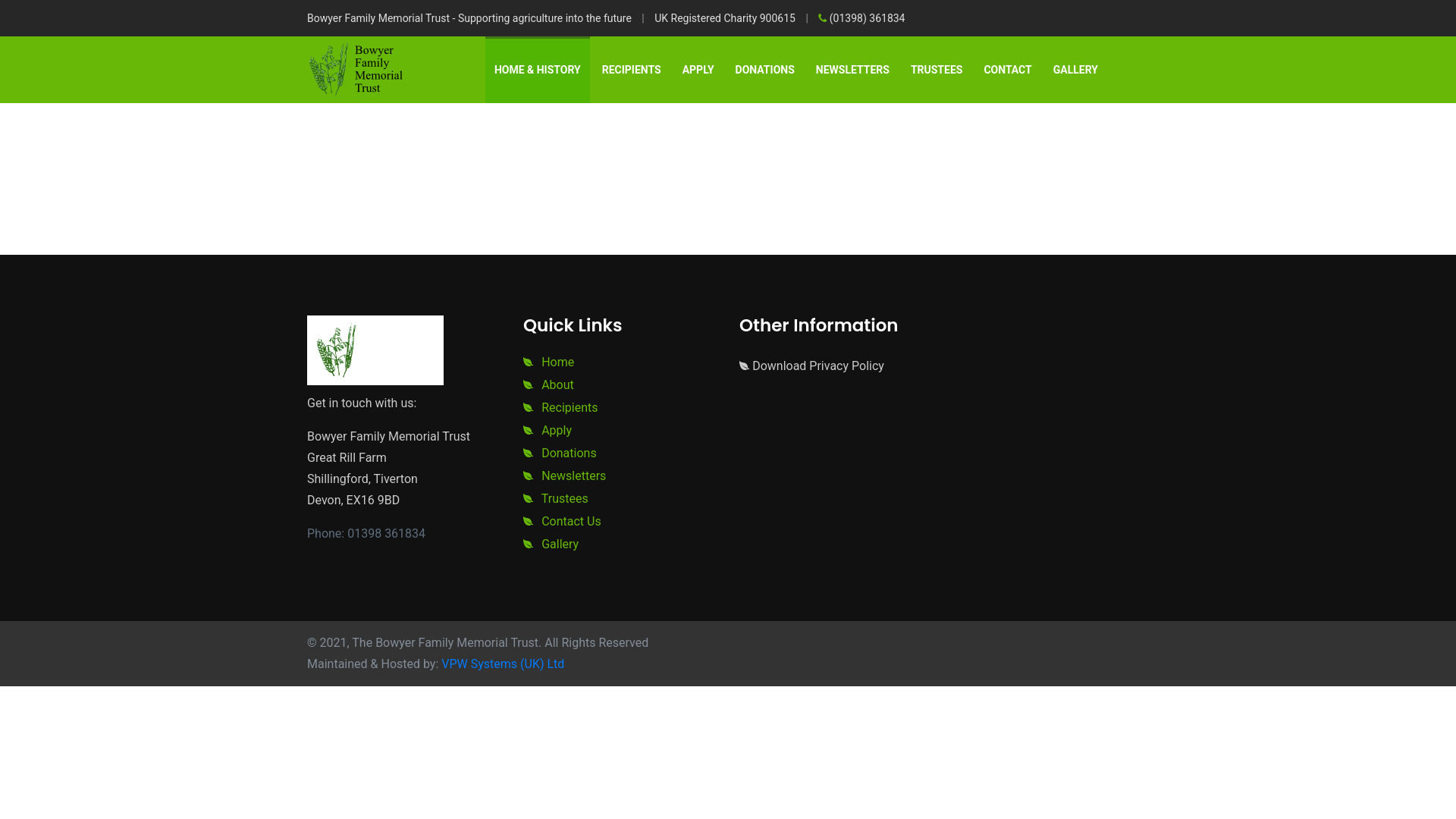Click the Great Rill Farm address line

347,458
